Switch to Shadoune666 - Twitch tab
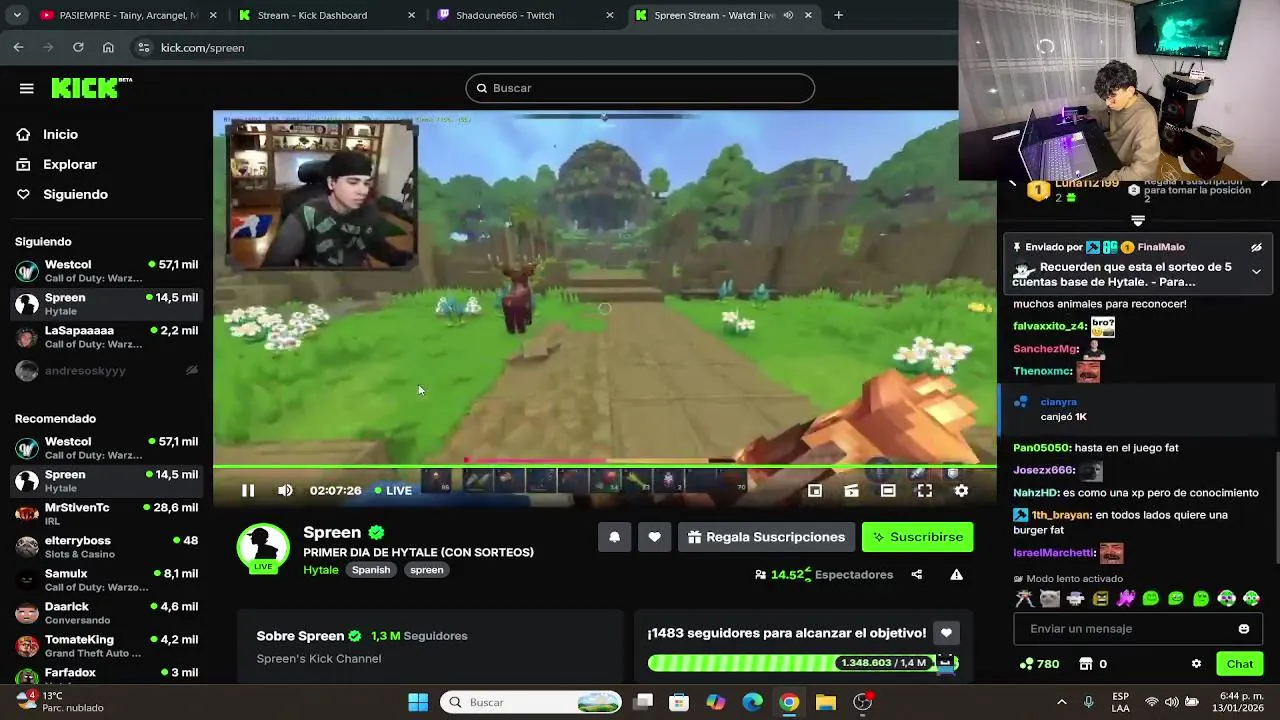 (526, 15)
